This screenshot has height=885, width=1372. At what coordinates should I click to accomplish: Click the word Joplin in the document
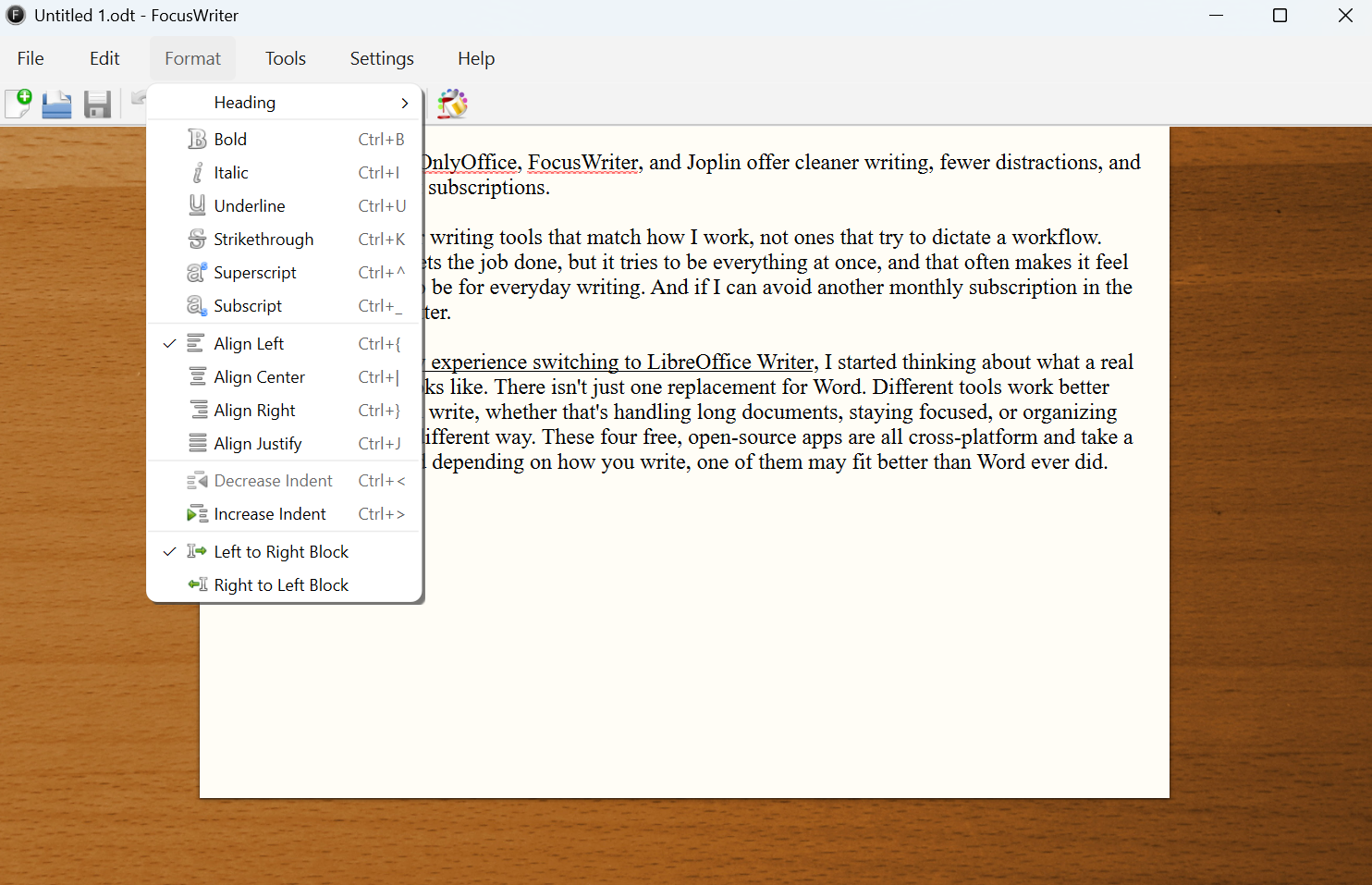click(x=714, y=163)
